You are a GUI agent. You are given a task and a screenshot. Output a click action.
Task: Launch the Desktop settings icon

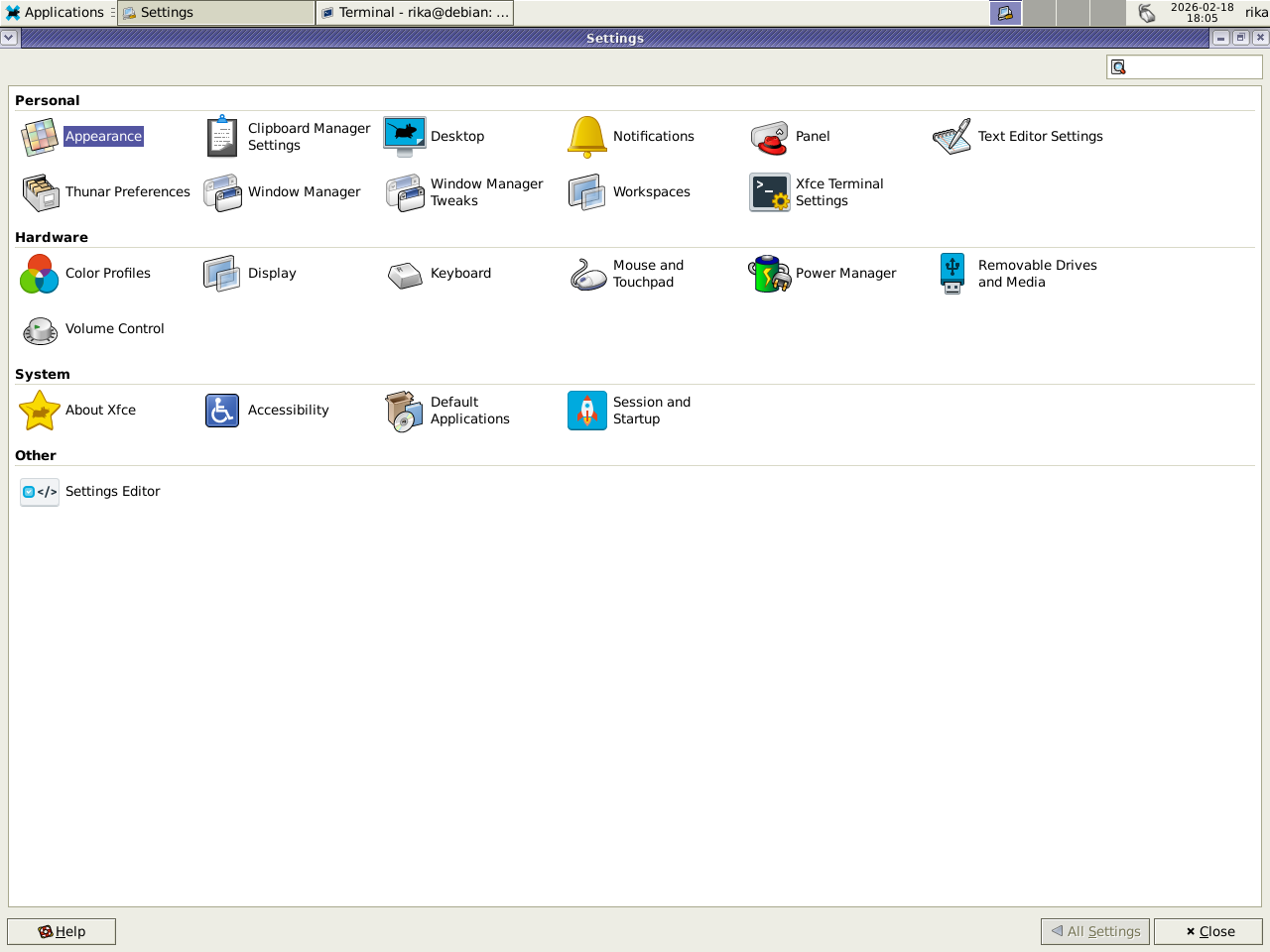pyautogui.click(x=405, y=137)
